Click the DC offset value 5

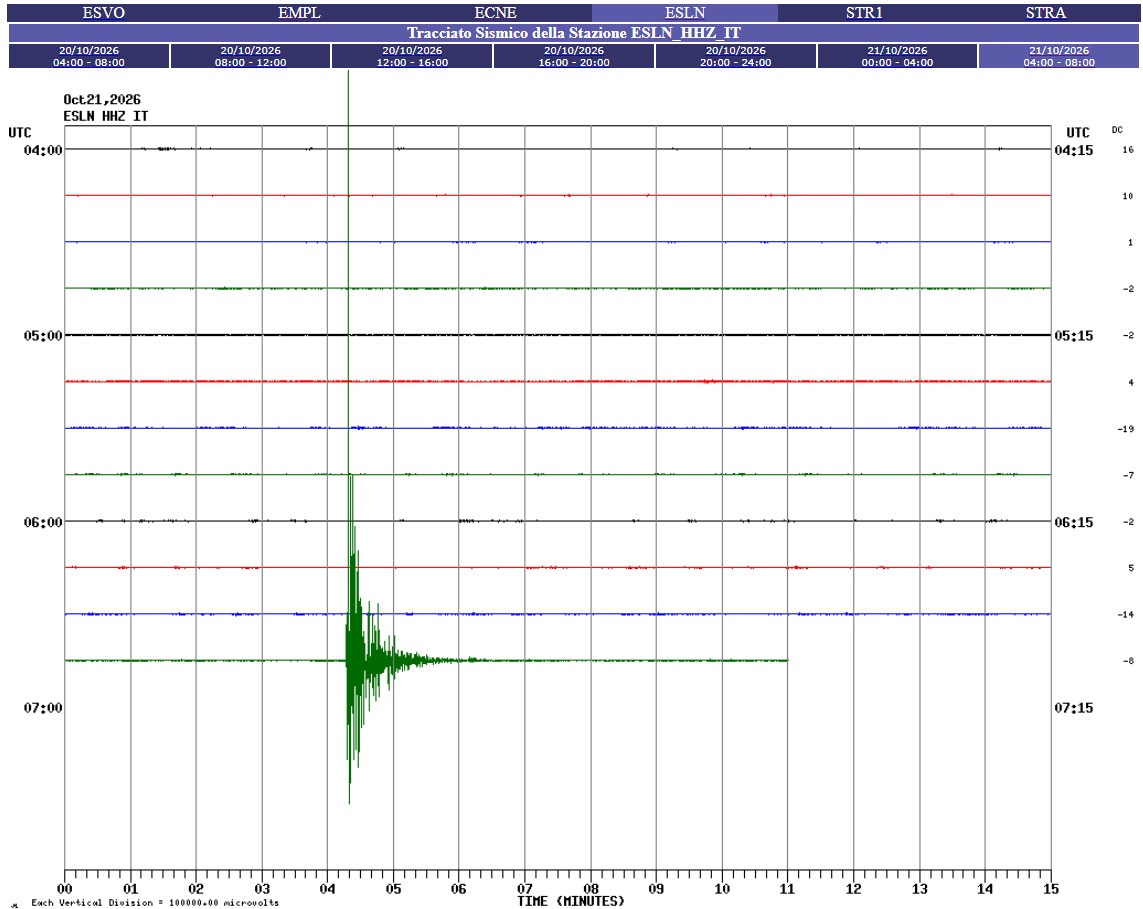(1131, 568)
